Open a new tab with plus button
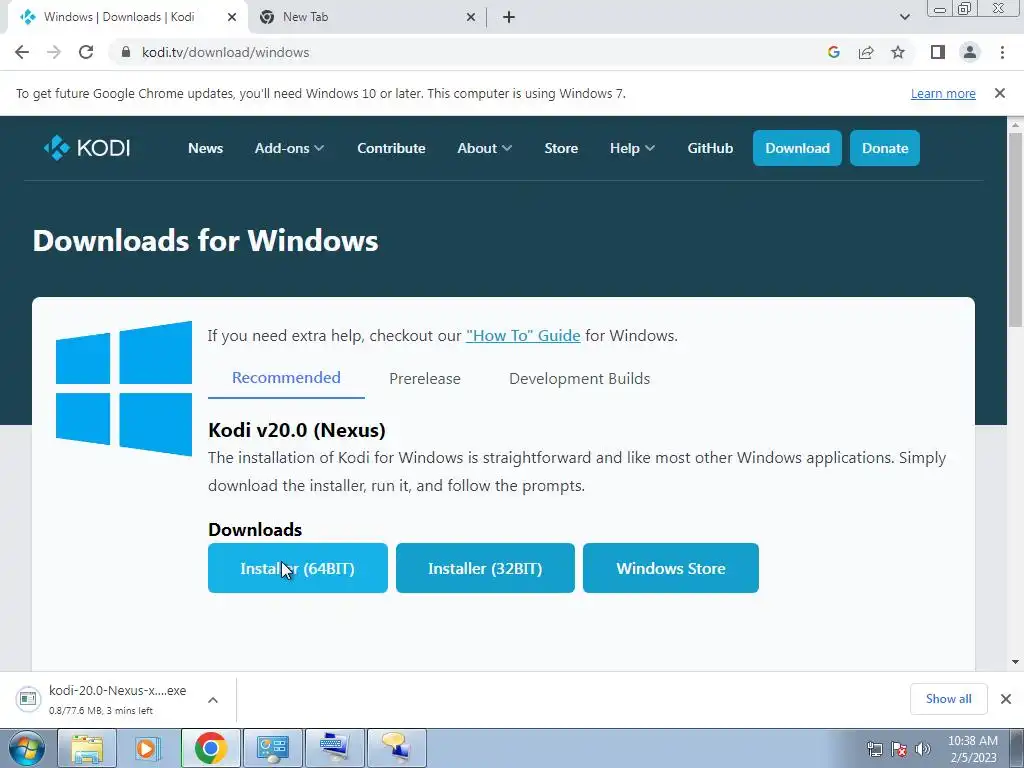This screenshot has width=1024, height=768. click(x=509, y=17)
